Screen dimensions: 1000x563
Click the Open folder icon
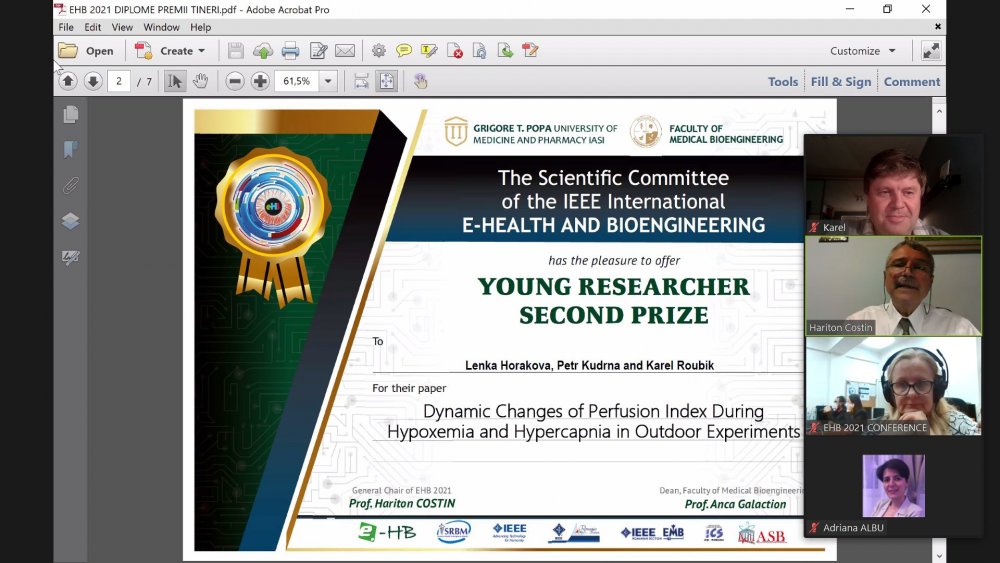(x=68, y=50)
